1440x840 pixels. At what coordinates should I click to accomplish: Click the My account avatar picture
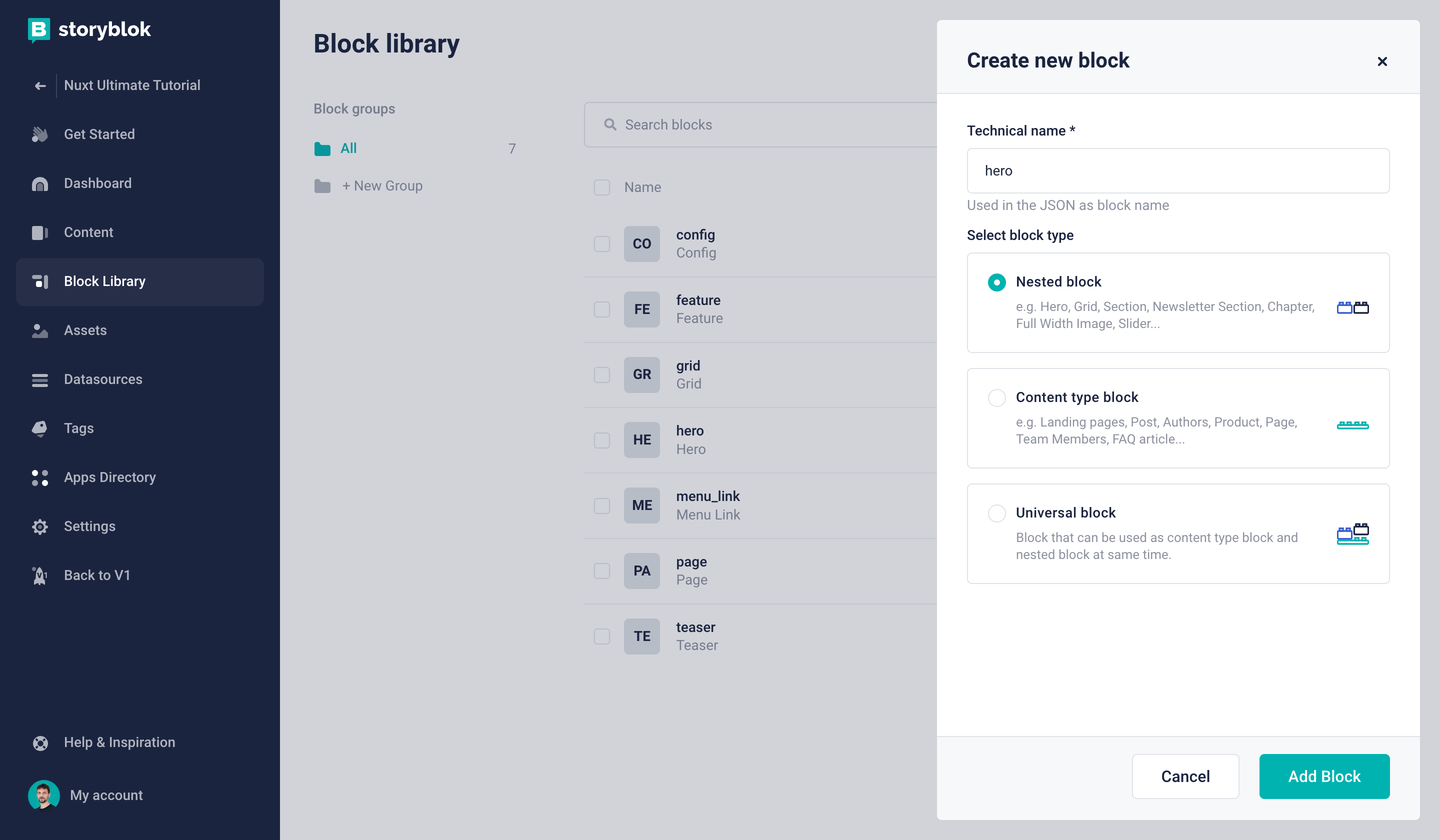[44, 795]
